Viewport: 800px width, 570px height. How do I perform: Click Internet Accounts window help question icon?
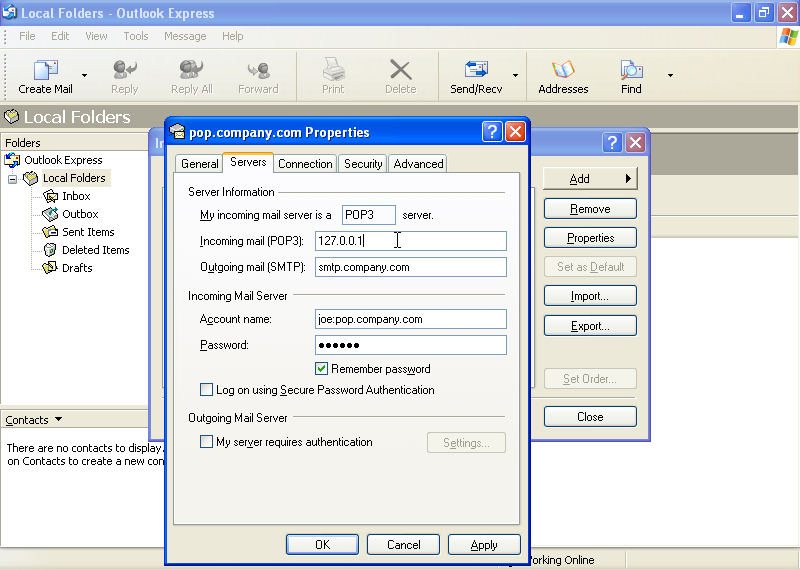tap(612, 143)
